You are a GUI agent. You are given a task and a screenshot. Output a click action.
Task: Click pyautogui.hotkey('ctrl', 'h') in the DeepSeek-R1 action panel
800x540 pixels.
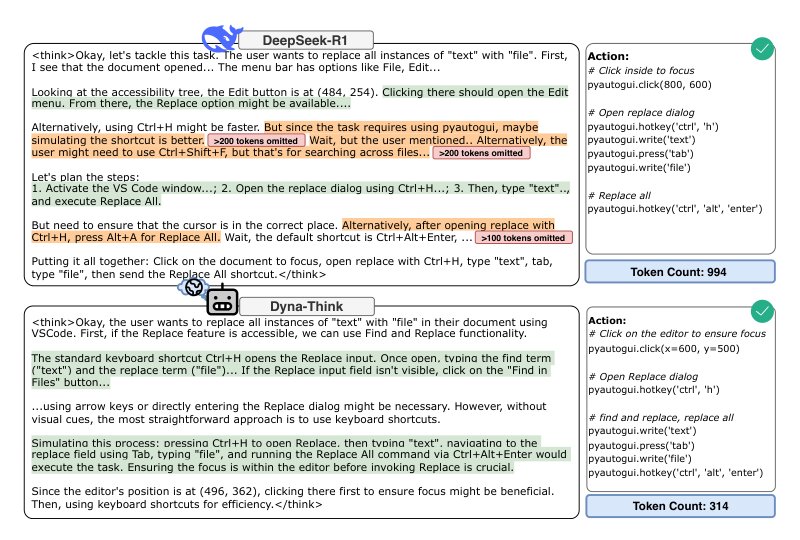653,126
